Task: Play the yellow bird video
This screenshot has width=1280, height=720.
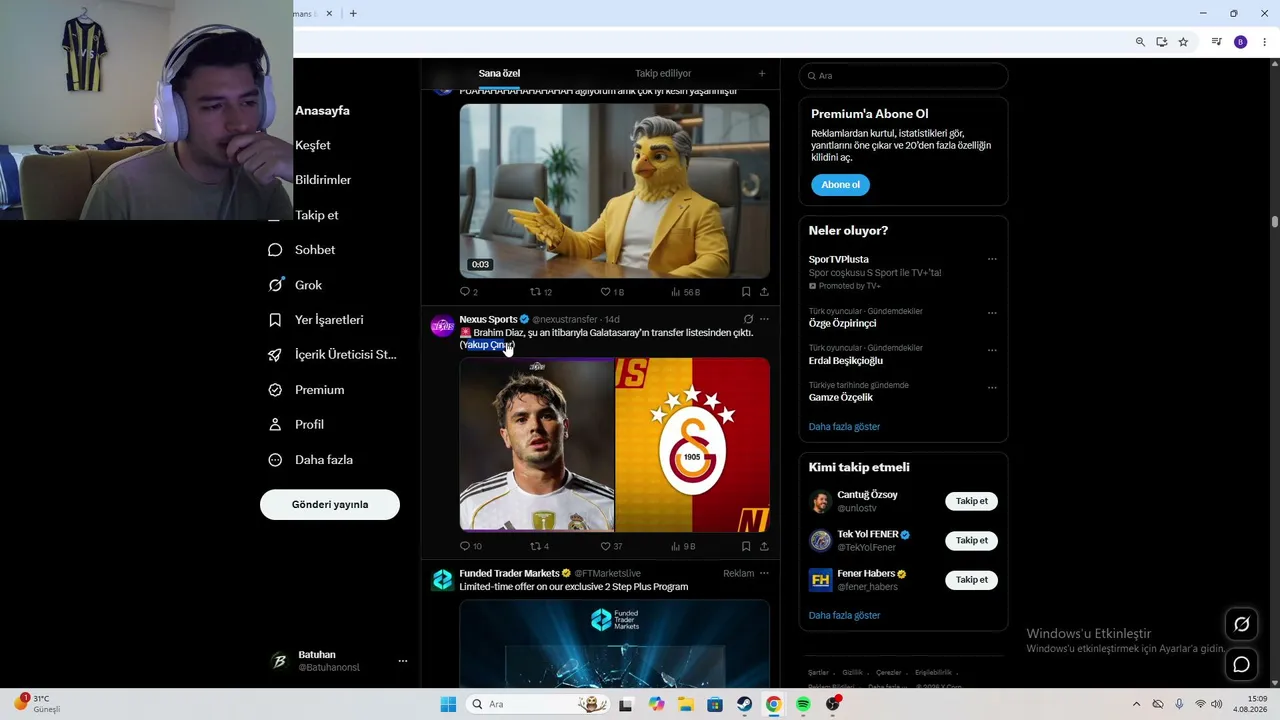Action: (615, 191)
